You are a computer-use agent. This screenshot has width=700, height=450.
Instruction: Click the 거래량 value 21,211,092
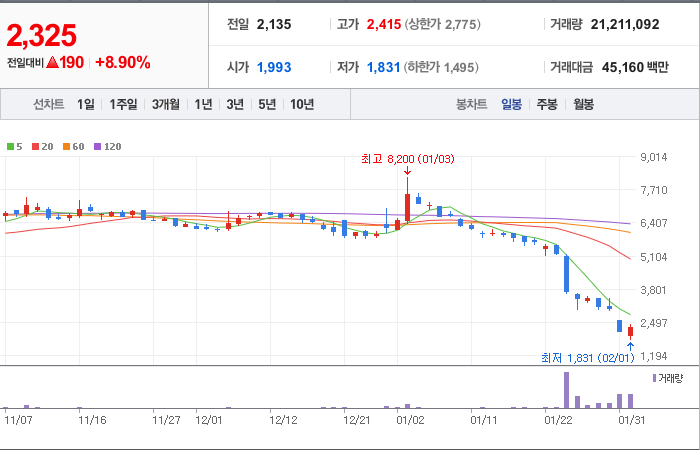625,24
